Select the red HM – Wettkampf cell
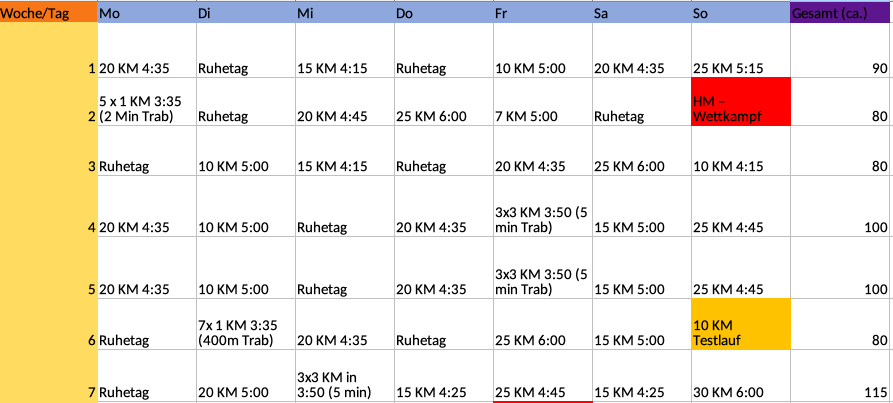This screenshot has height=403, width=893. point(740,102)
